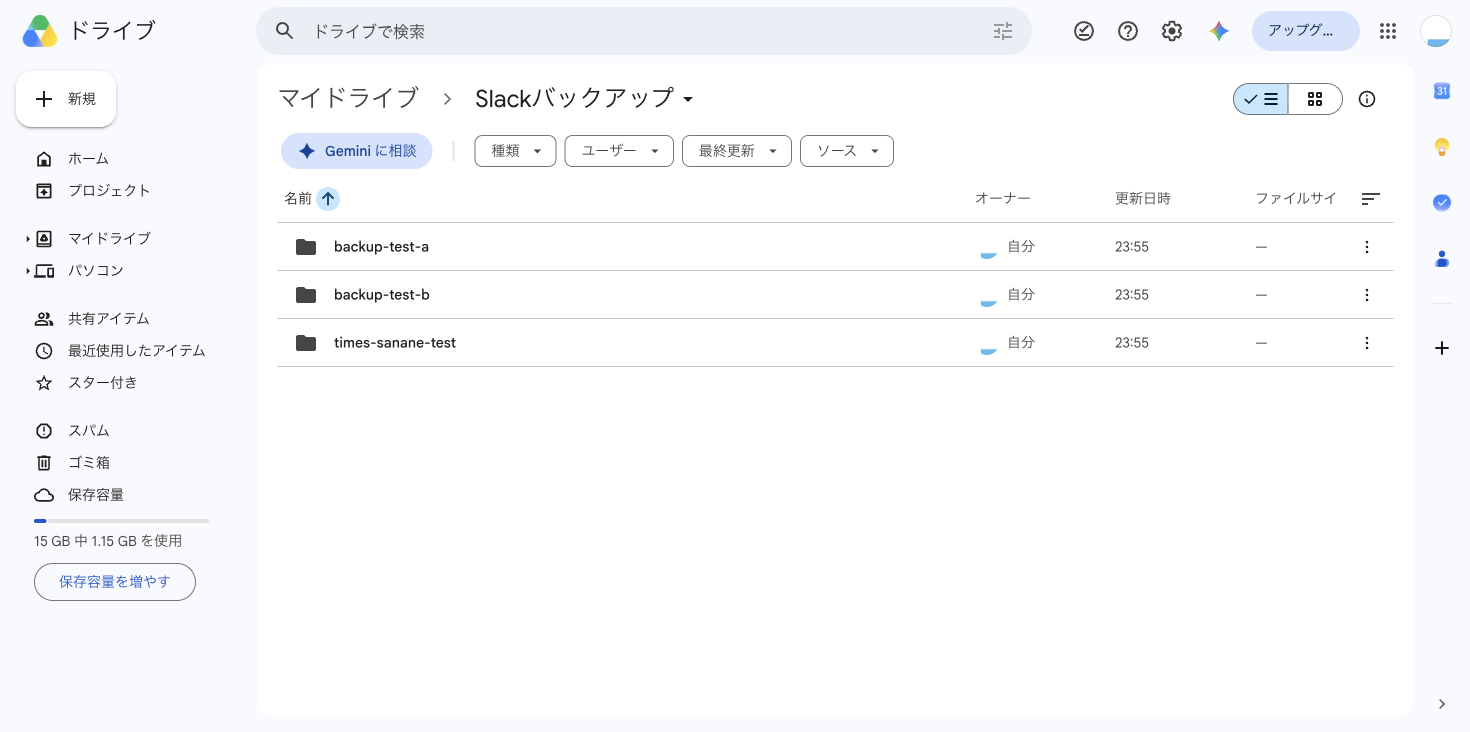The height and width of the screenshot is (732, 1470).
Task: Open more actions for backup-test-a
Action: (1367, 247)
